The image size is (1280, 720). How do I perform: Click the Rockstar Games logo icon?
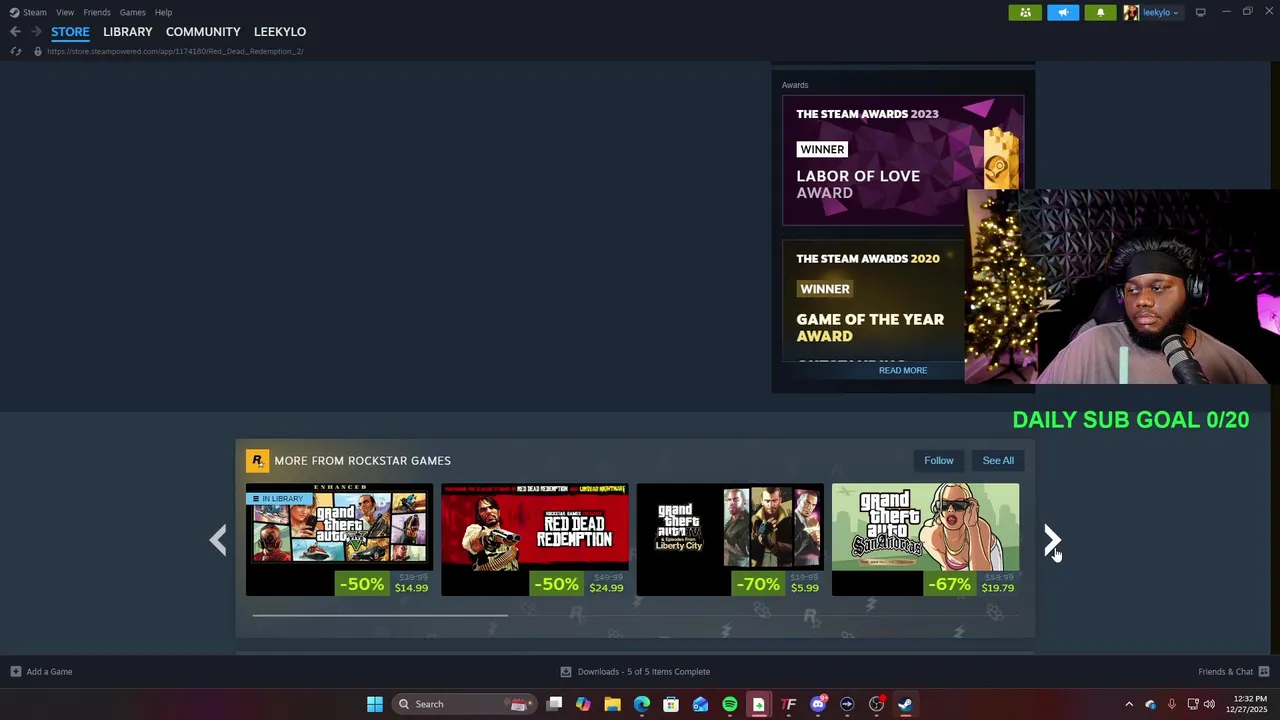pyautogui.click(x=257, y=461)
